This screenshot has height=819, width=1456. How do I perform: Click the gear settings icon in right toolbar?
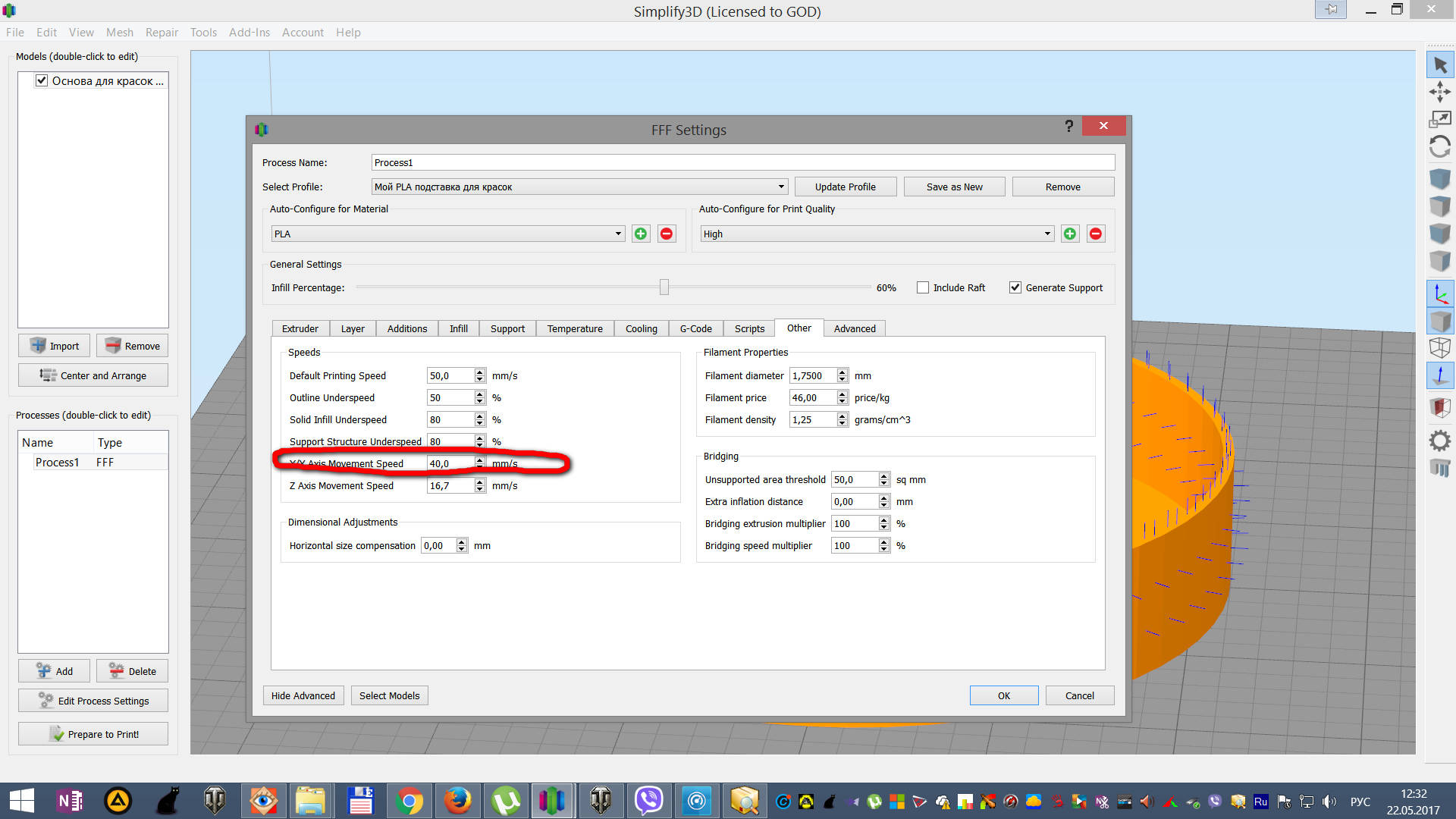point(1439,441)
